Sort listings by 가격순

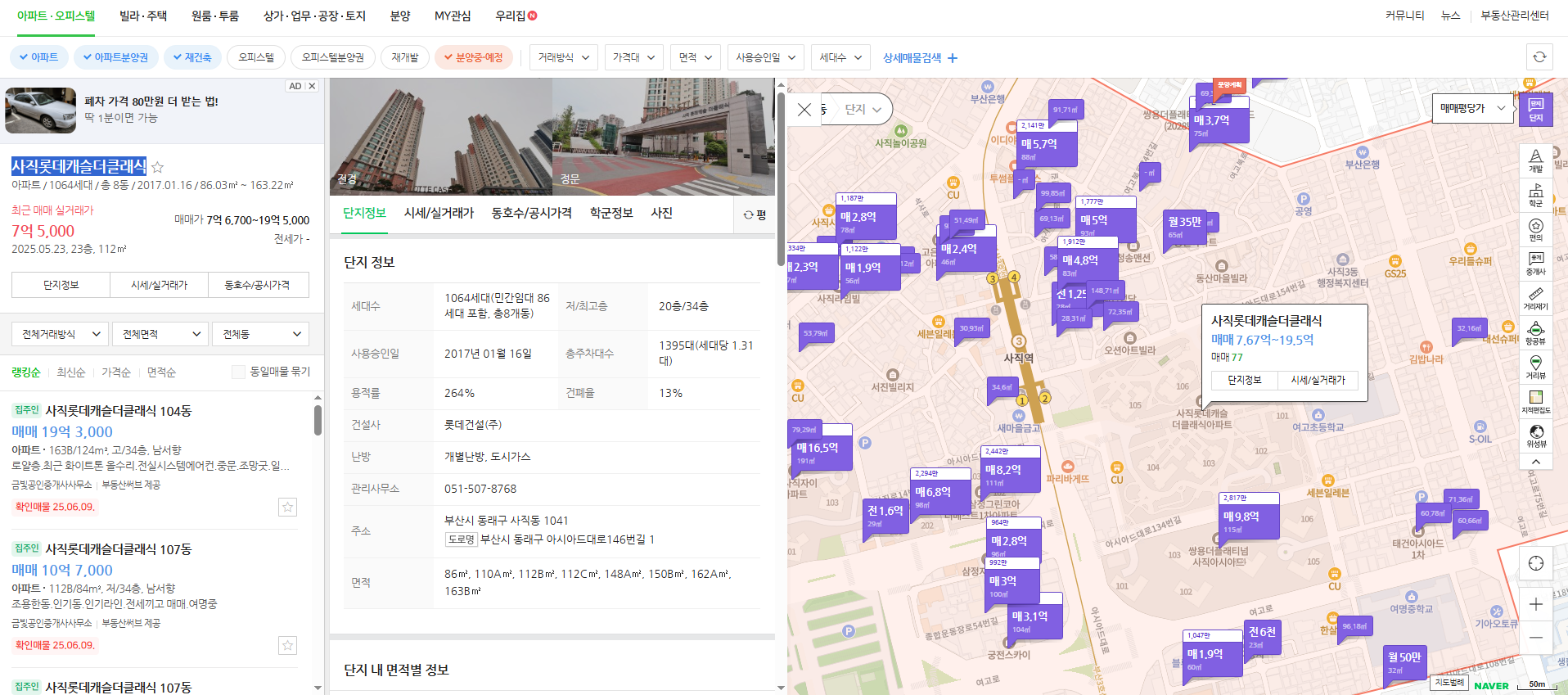point(116,372)
